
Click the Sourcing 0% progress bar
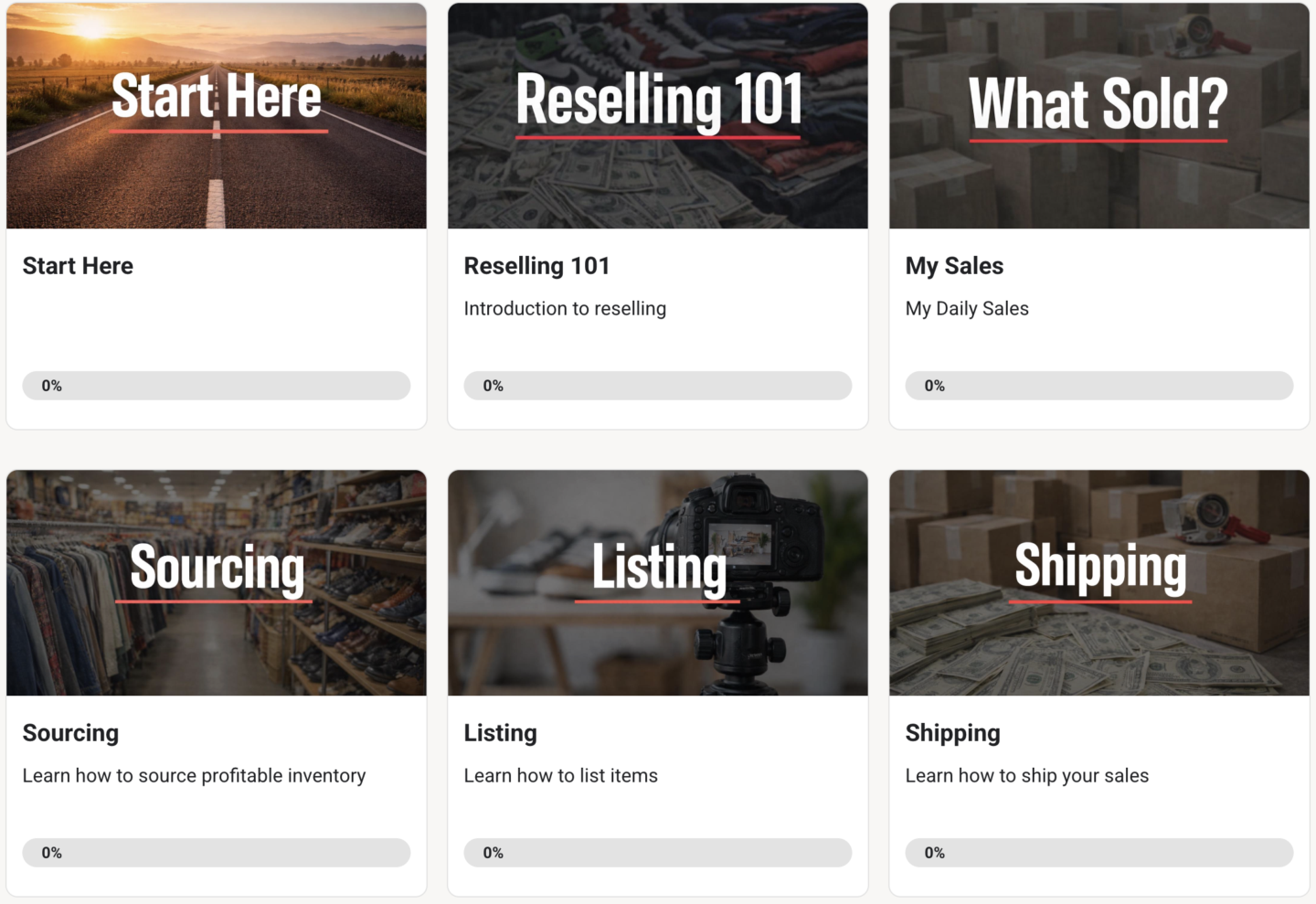[217, 853]
